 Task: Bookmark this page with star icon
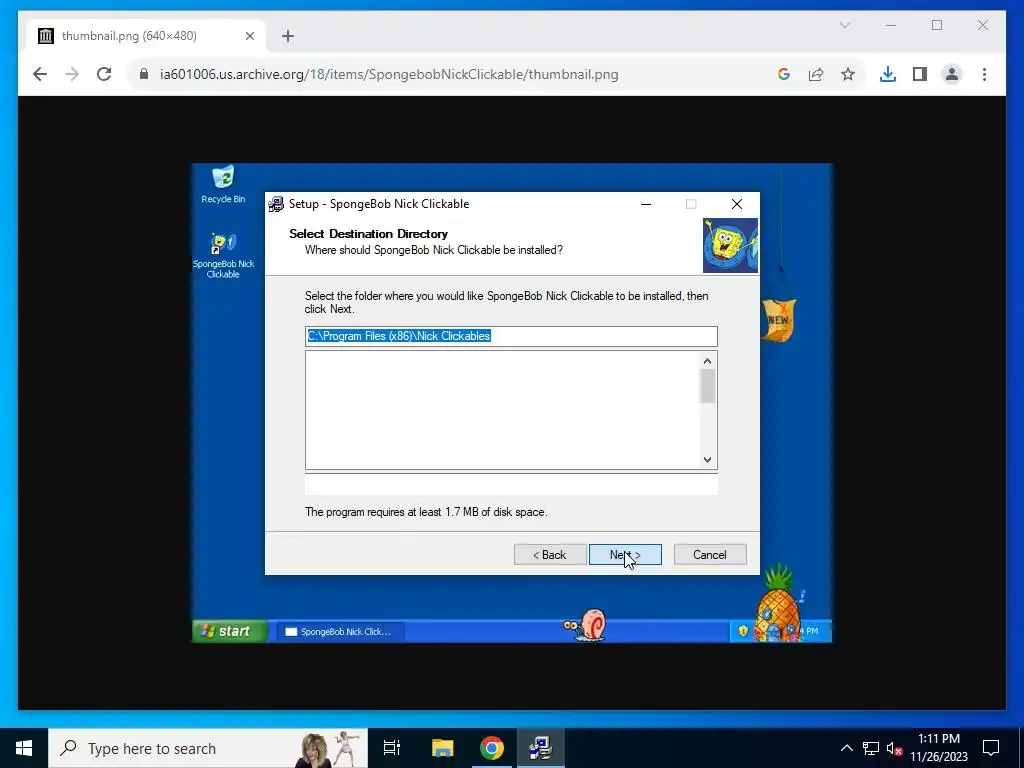(x=848, y=74)
